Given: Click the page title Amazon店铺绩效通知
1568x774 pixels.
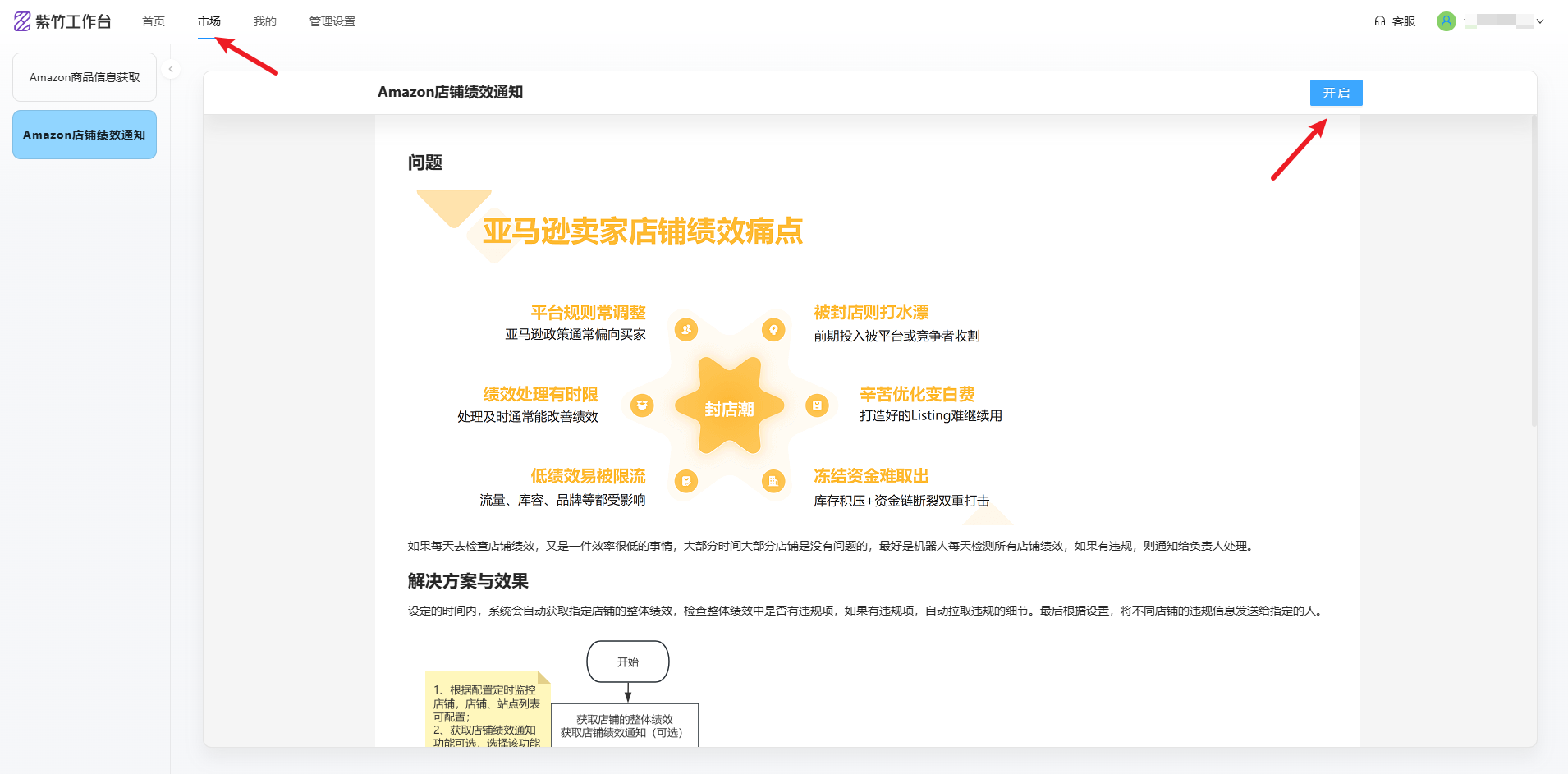Looking at the screenshot, I should click(x=450, y=92).
